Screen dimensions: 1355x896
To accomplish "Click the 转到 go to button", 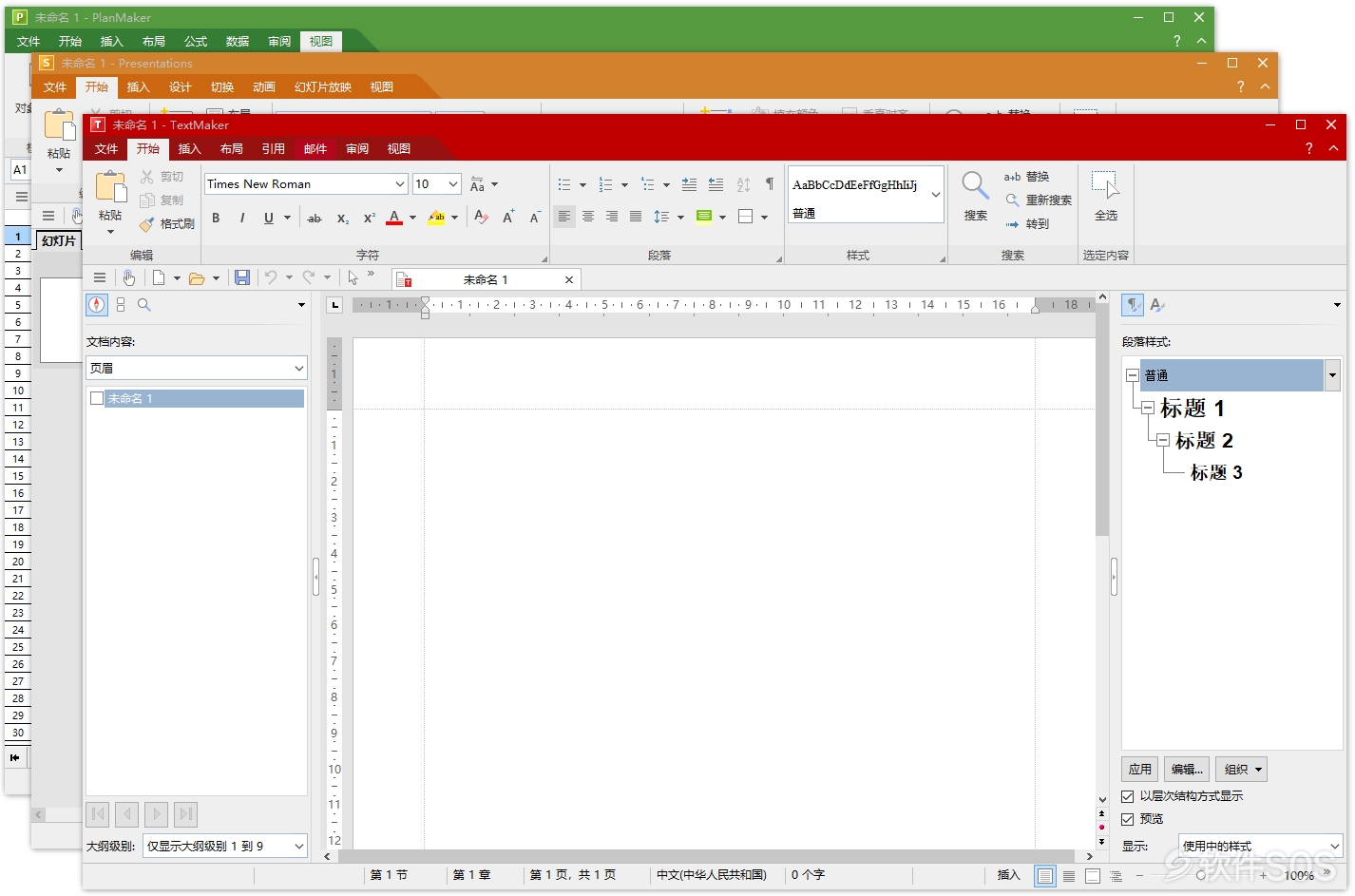I will point(1027,224).
